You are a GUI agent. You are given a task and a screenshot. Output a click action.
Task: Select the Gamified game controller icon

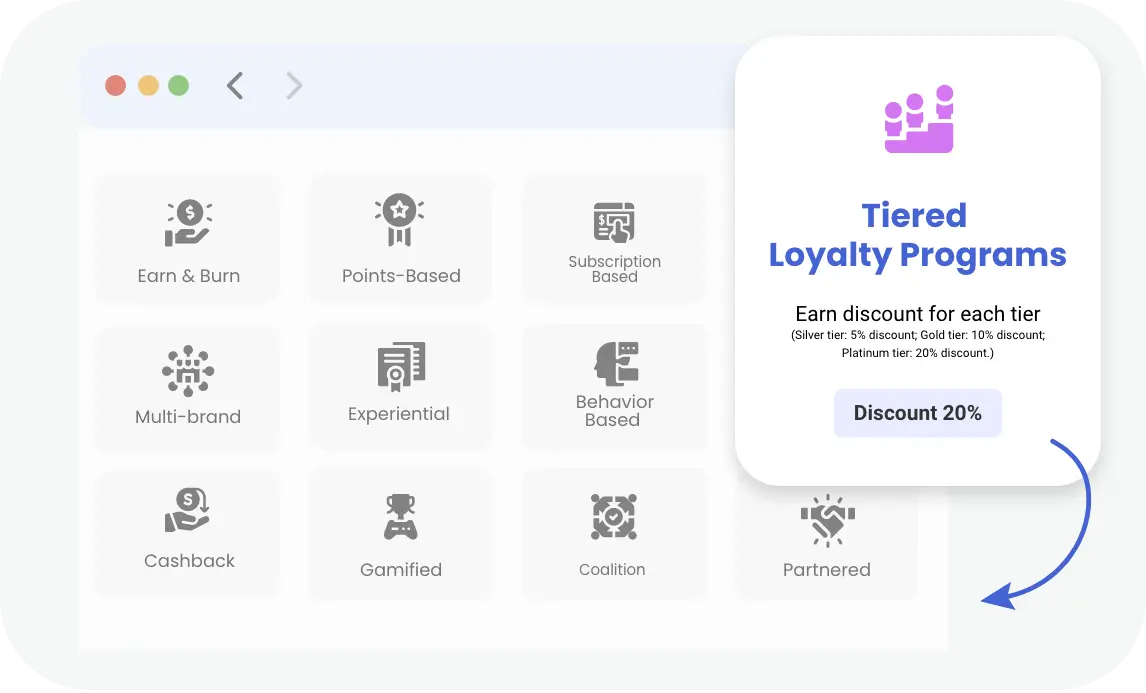click(x=400, y=515)
